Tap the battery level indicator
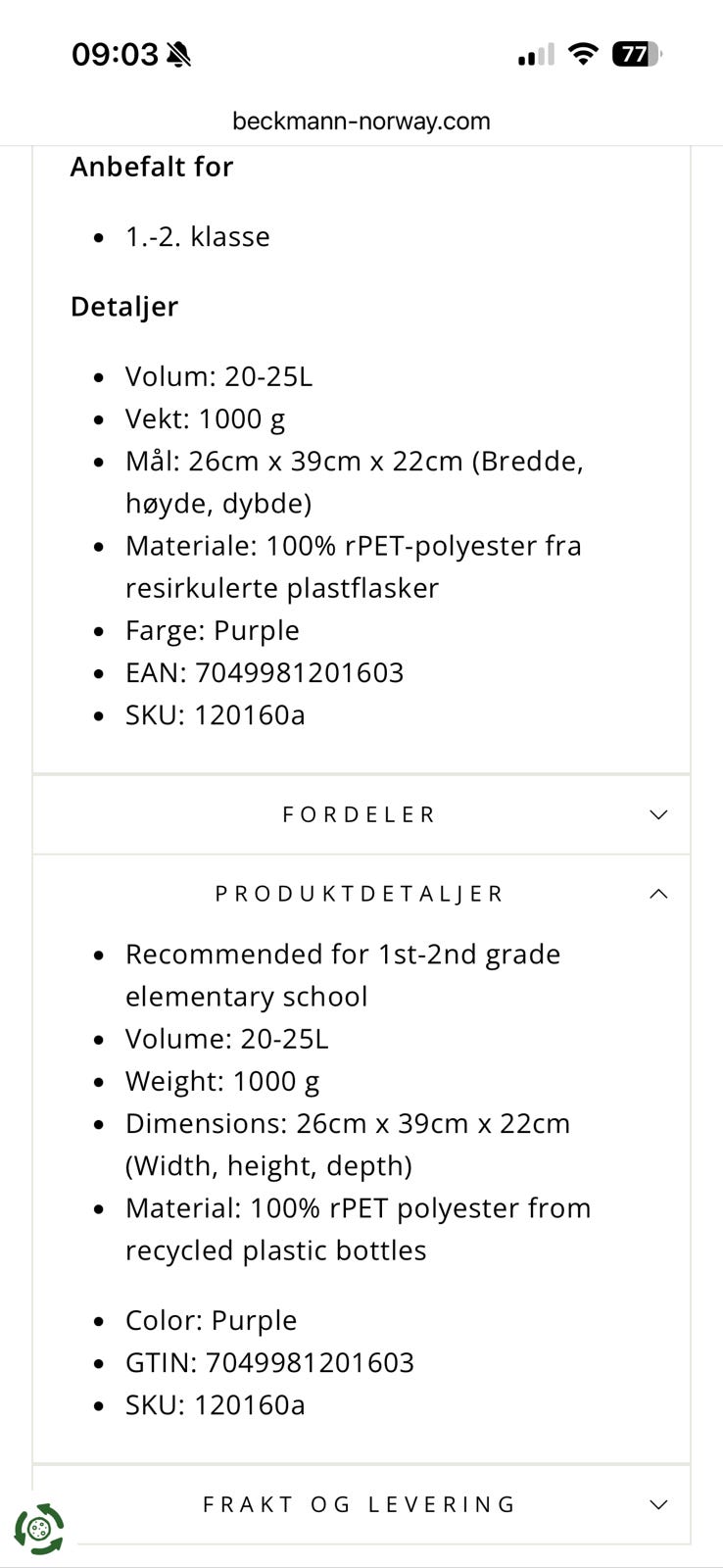The width and height of the screenshot is (723, 1568). click(636, 54)
